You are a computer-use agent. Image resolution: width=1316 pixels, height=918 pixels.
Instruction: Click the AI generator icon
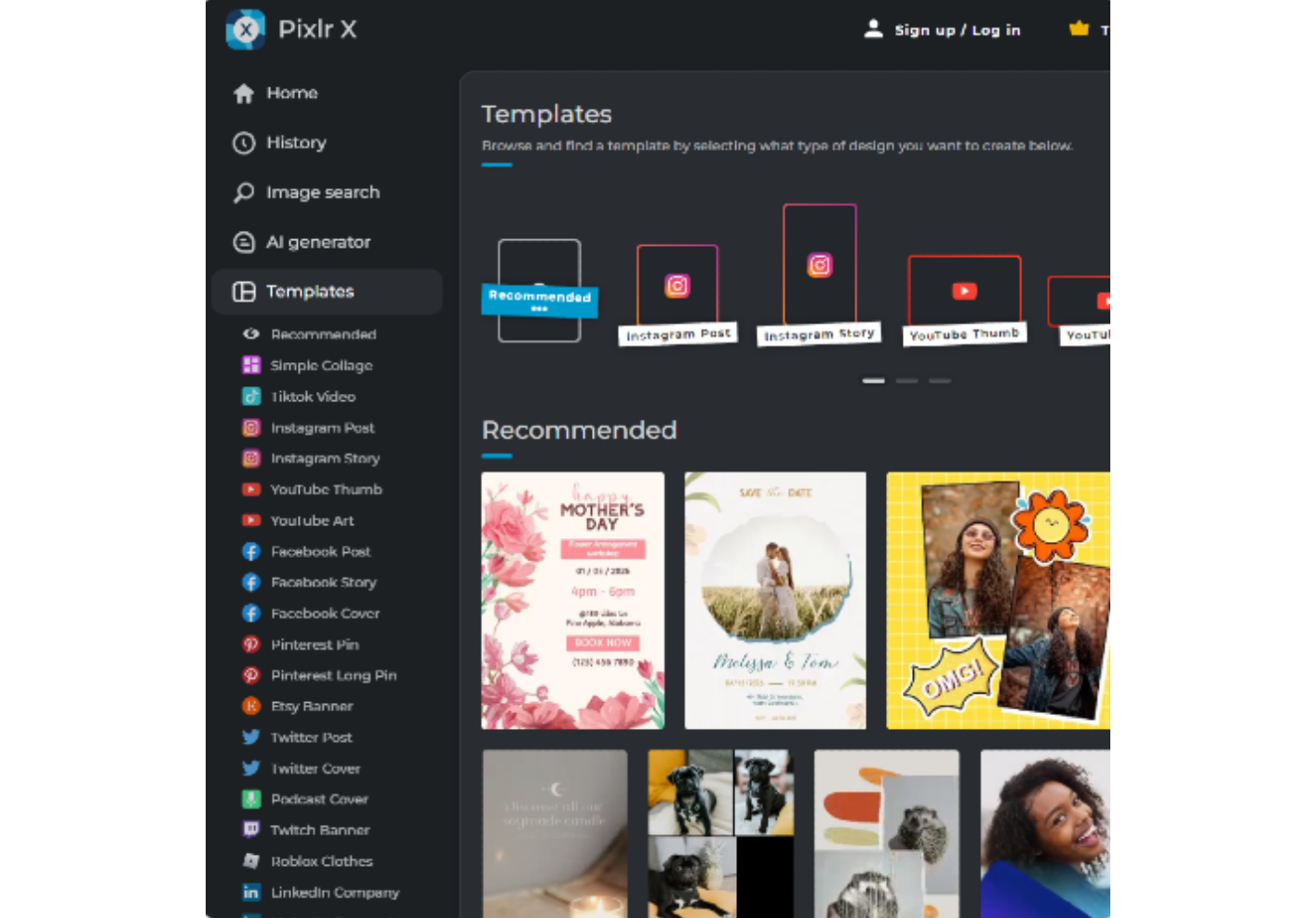click(244, 242)
